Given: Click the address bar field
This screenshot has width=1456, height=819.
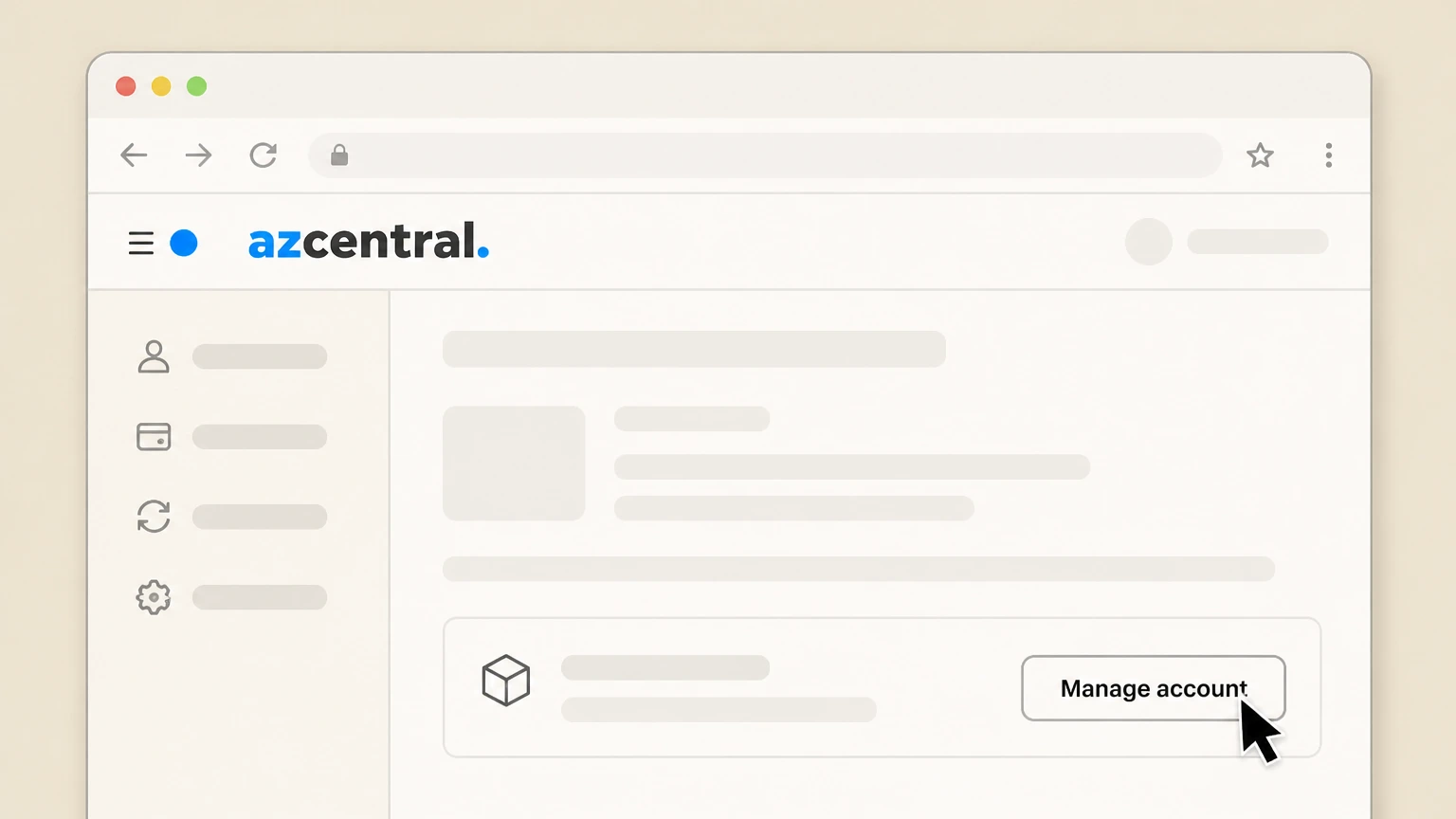Looking at the screenshot, I should tap(765, 155).
